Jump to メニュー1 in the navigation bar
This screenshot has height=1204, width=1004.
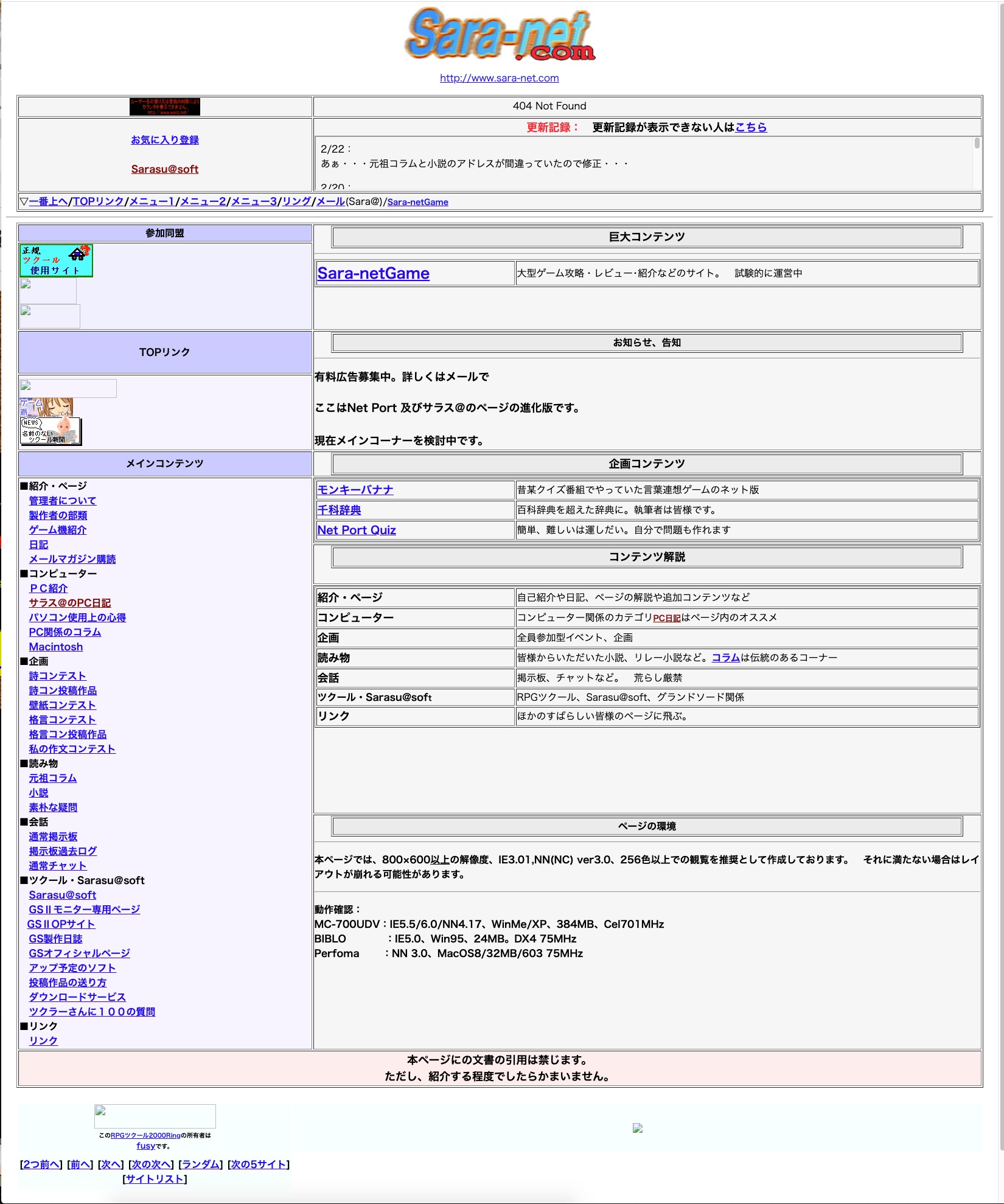152,201
